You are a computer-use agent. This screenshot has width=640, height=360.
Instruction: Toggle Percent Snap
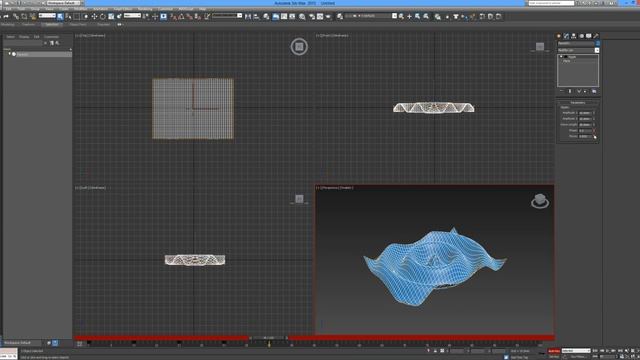[x=189, y=16]
